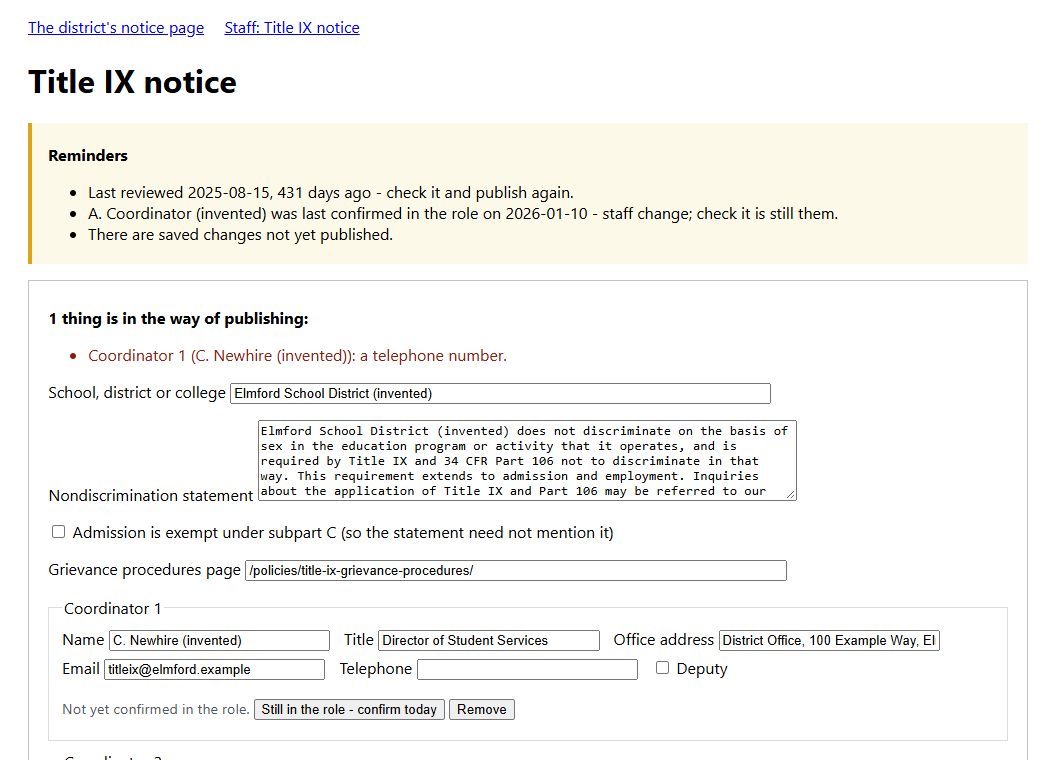Click the Coordinator 1 Title field
1056x760 pixels.
tap(489, 640)
